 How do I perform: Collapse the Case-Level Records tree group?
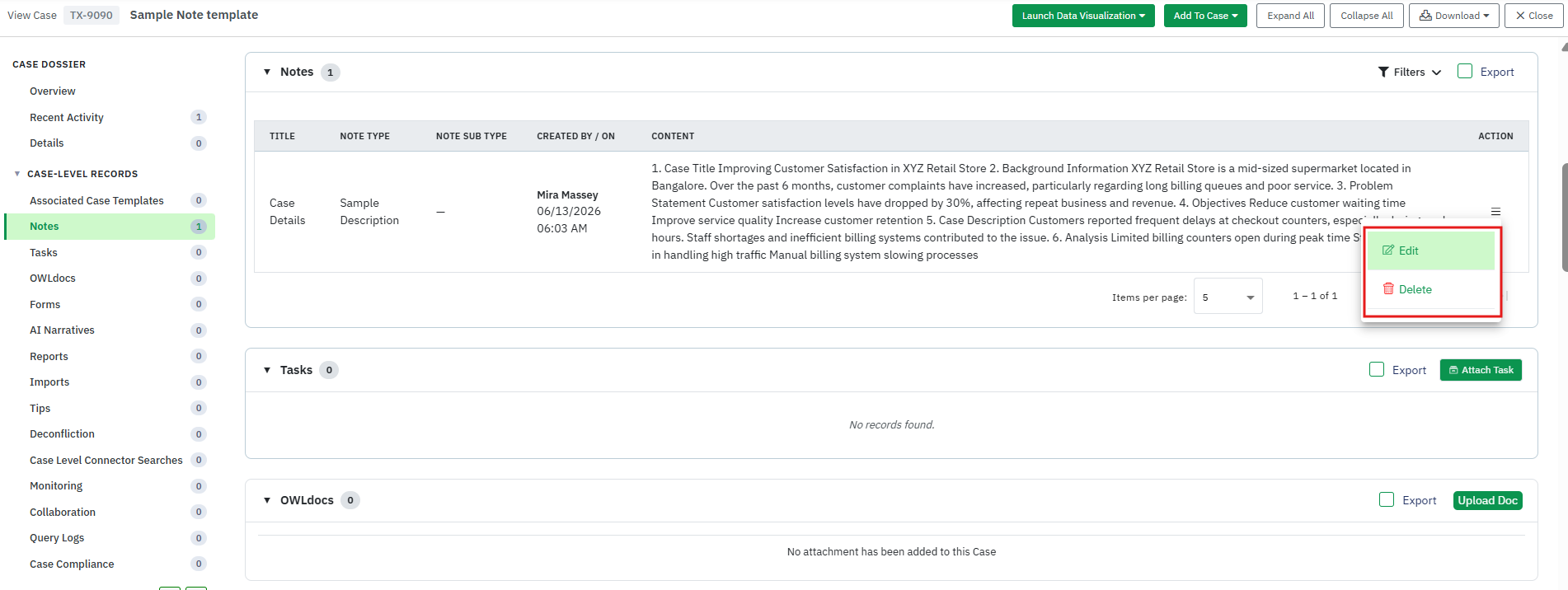click(x=17, y=174)
